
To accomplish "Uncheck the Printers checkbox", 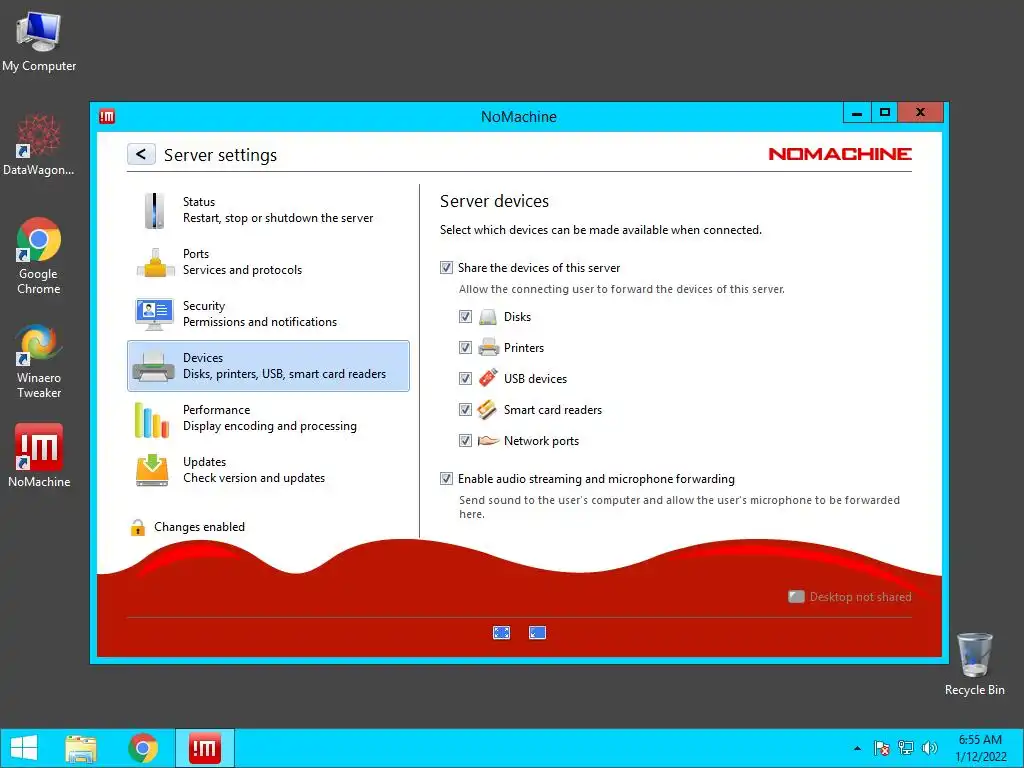I will pyautogui.click(x=465, y=347).
